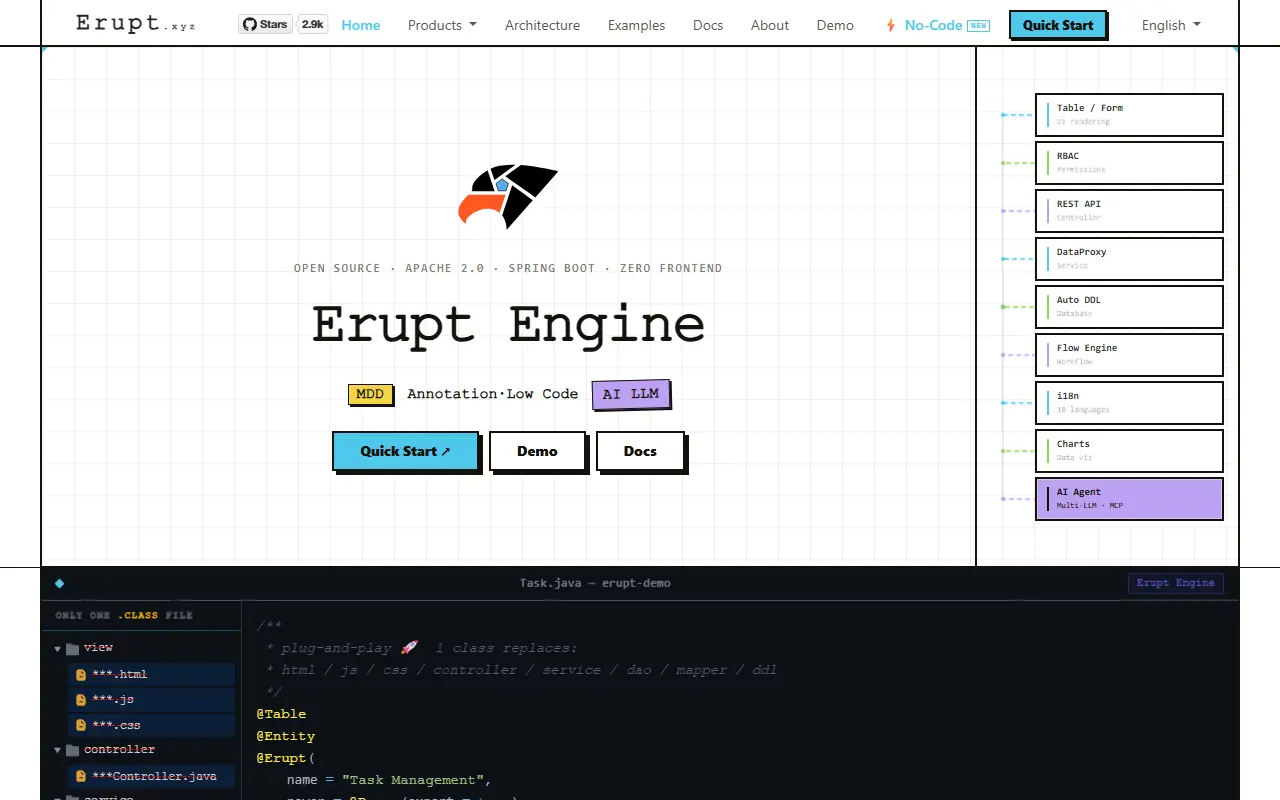Image resolution: width=1280 pixels, height=800 pixels.
Task: Open the Demo nav item in the header
Action: [835, 25]
